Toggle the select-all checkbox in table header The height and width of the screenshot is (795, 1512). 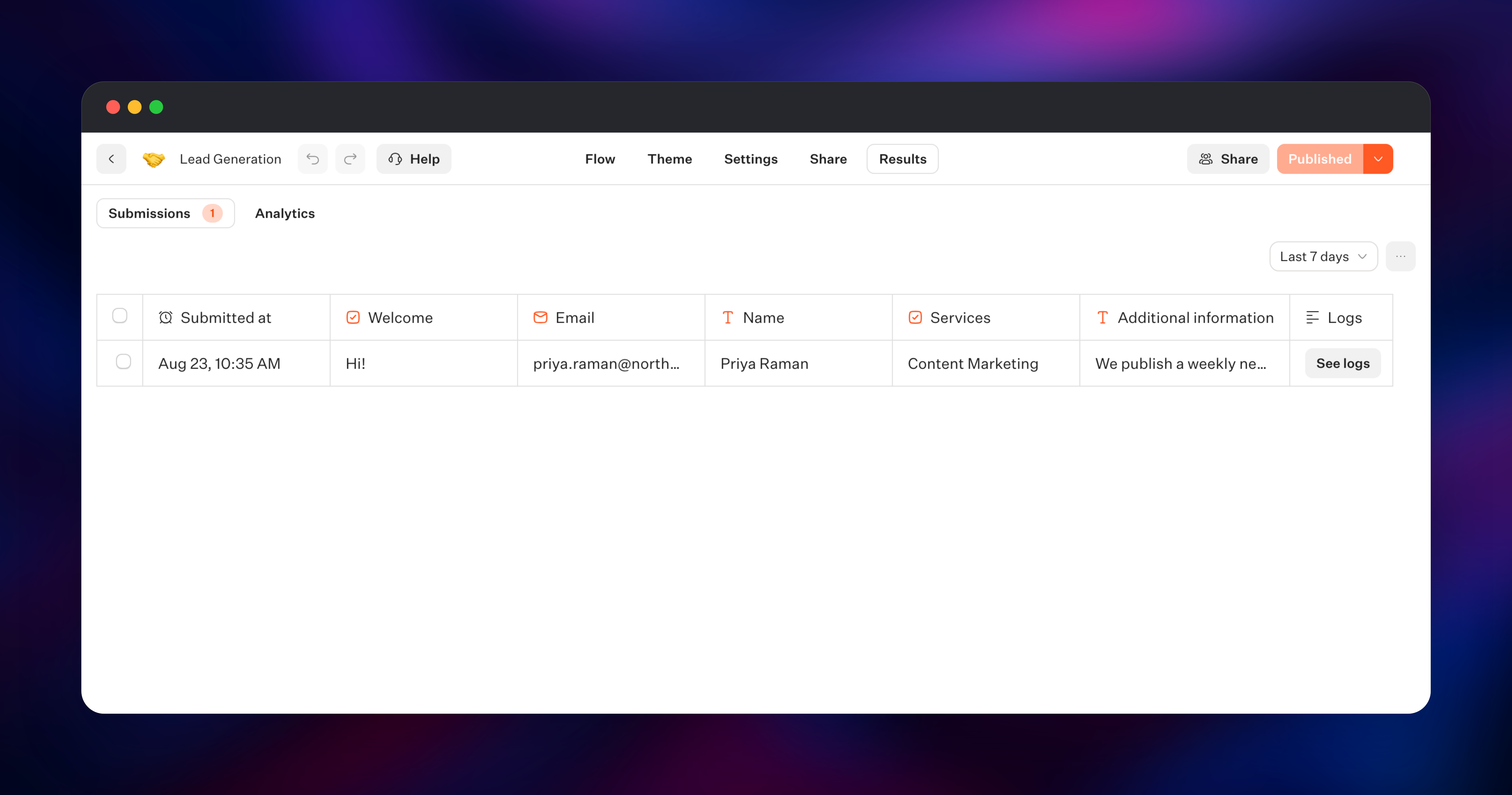(x=120, y=316)
